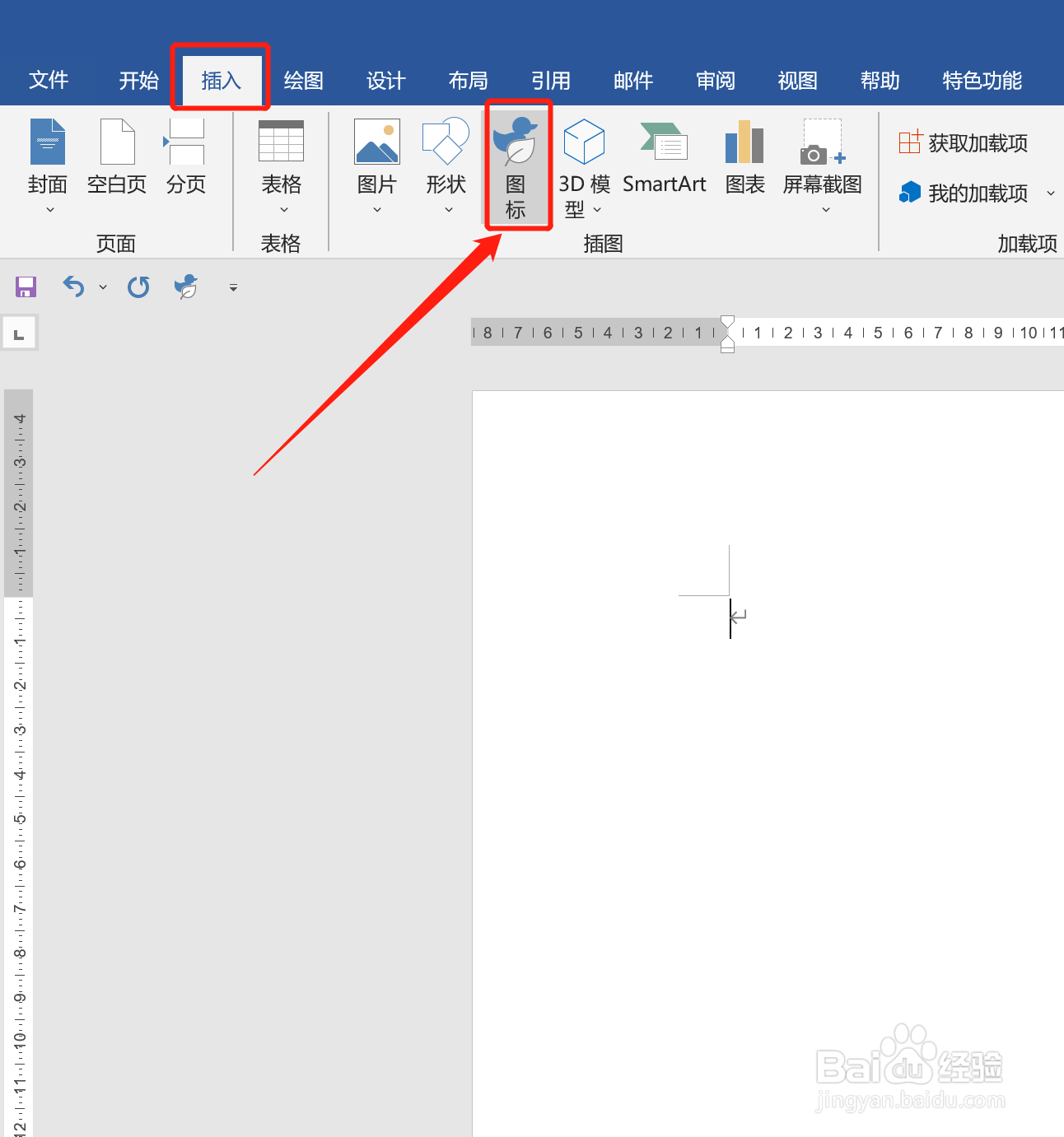Click the tab stop selector button
1064x1137 pixels.
pyautogui.click(x=19, y=333)
